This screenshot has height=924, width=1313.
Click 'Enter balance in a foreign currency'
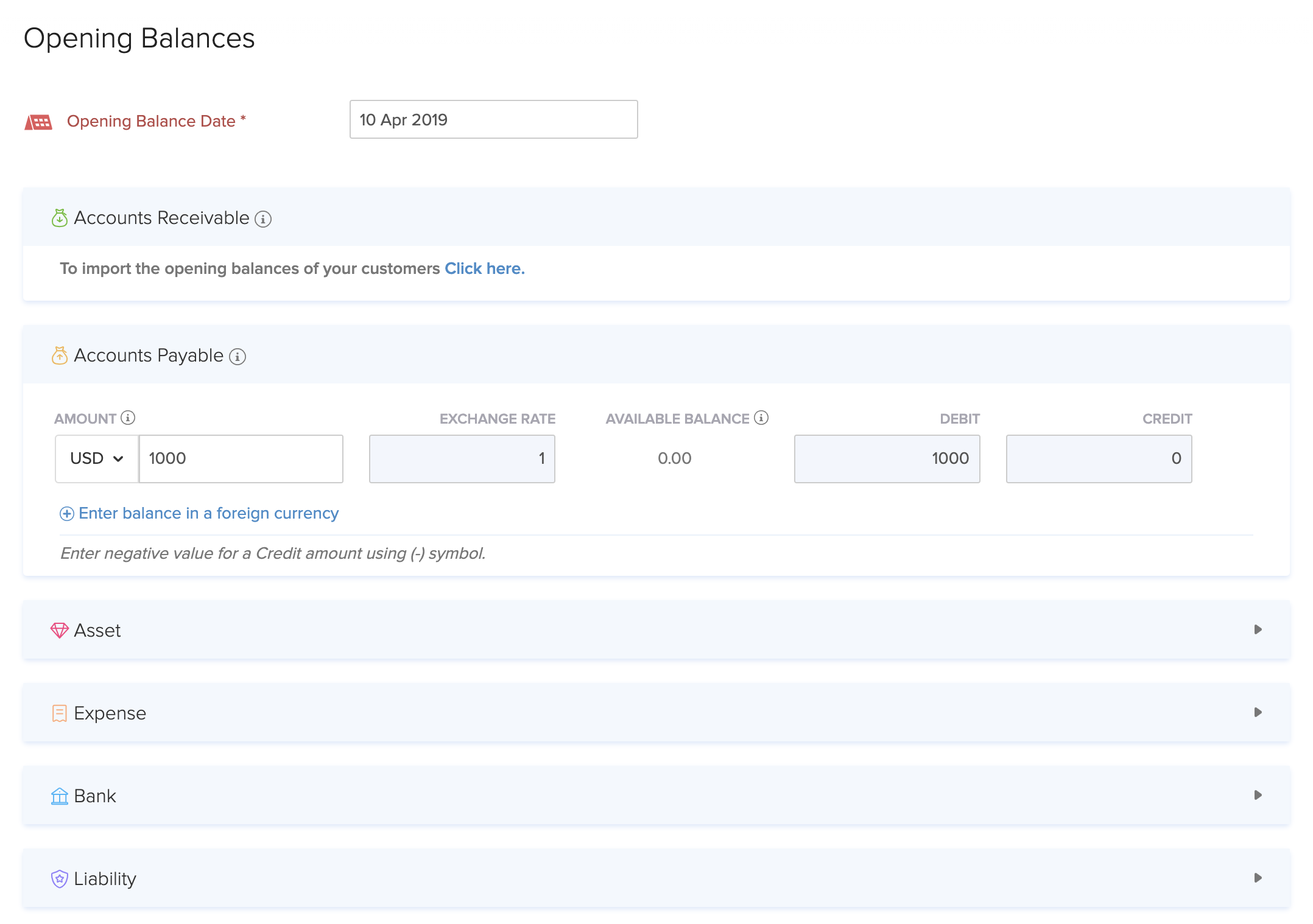click(208, 514)
